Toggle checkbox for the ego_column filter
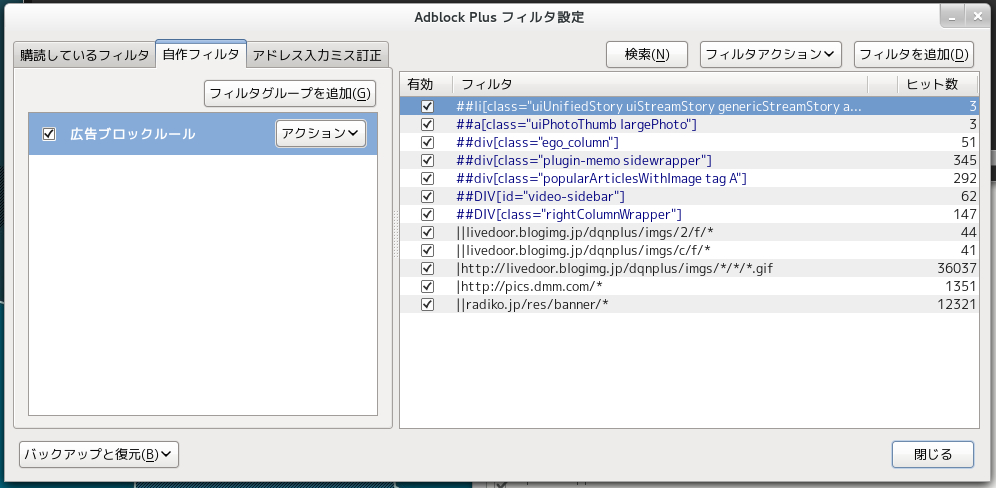This screenshot has height=488, width=996. pos(427,142)
